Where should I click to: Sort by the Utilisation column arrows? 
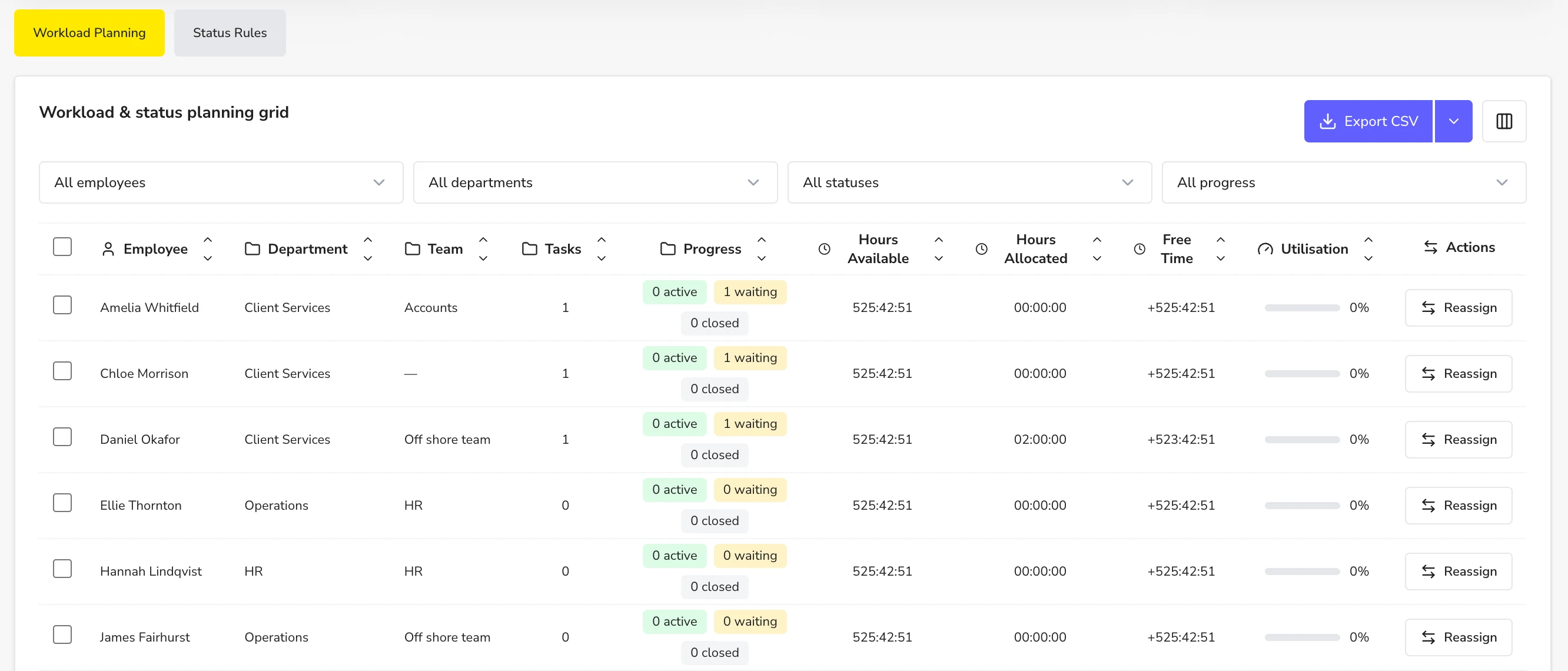[x=1368, y=248]
